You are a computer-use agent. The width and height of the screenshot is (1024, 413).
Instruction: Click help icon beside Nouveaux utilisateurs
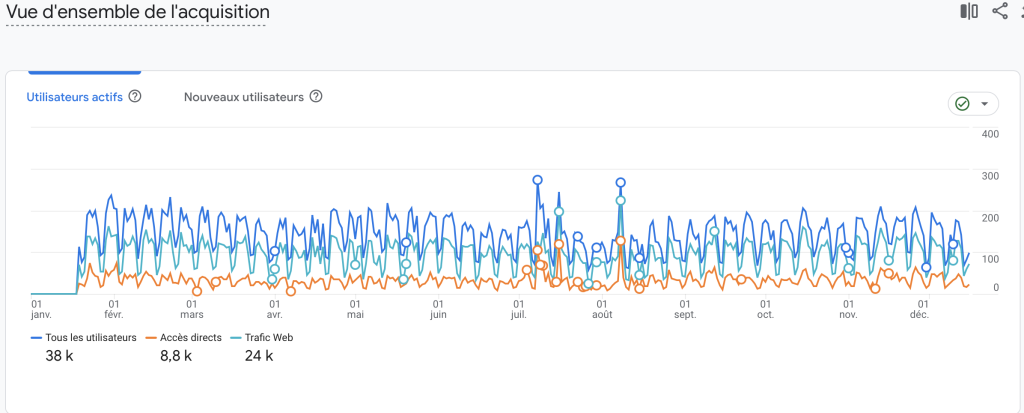click(x=316, y=97)
